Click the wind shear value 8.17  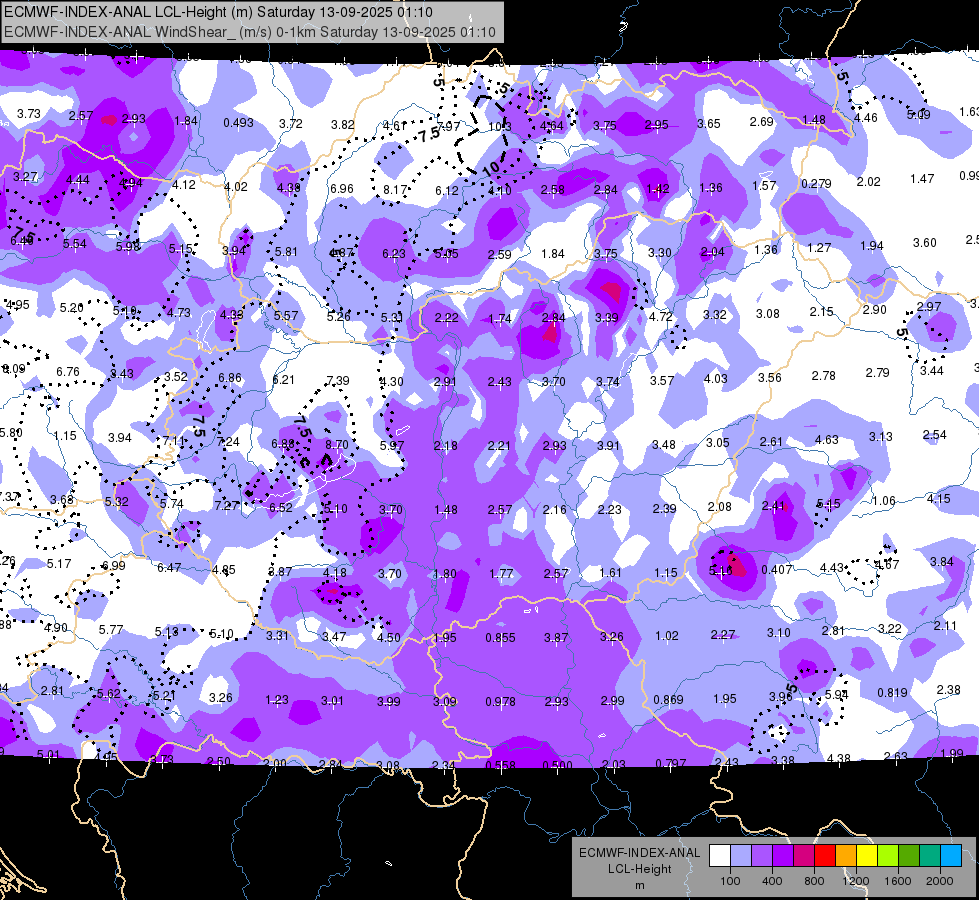tap(395, 189)
